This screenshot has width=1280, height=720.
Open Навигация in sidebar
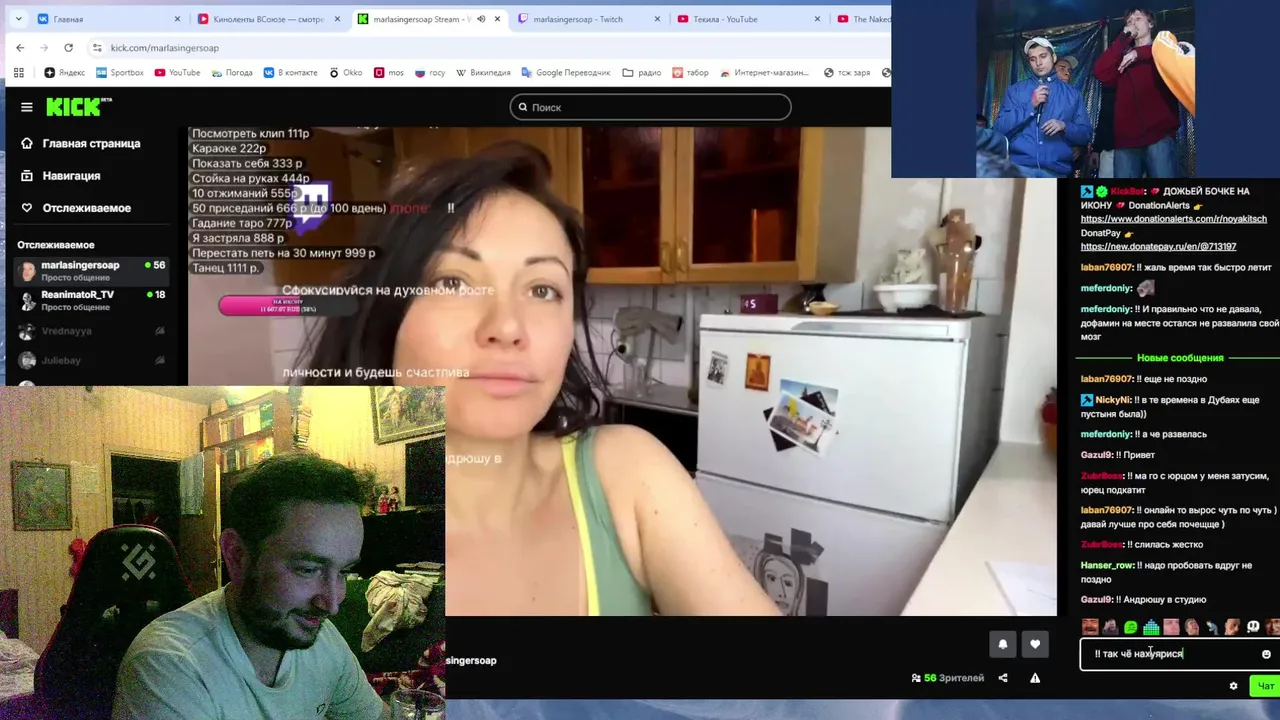point(61,175)
